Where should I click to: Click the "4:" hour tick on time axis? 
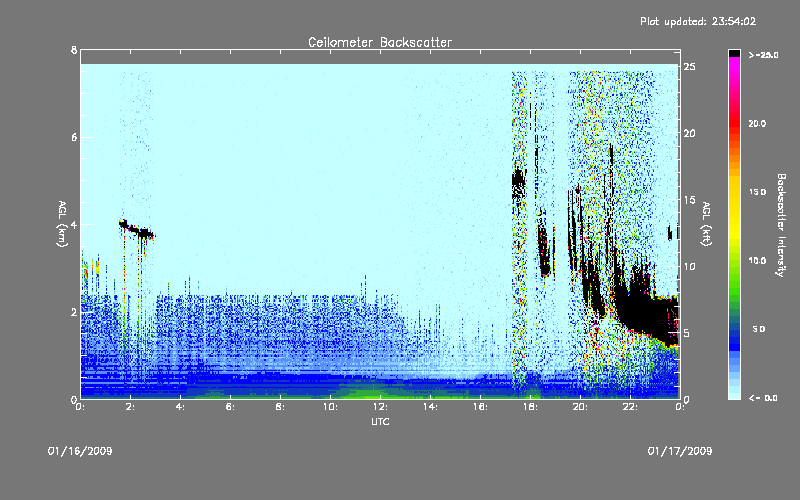(x=181, y=407)
